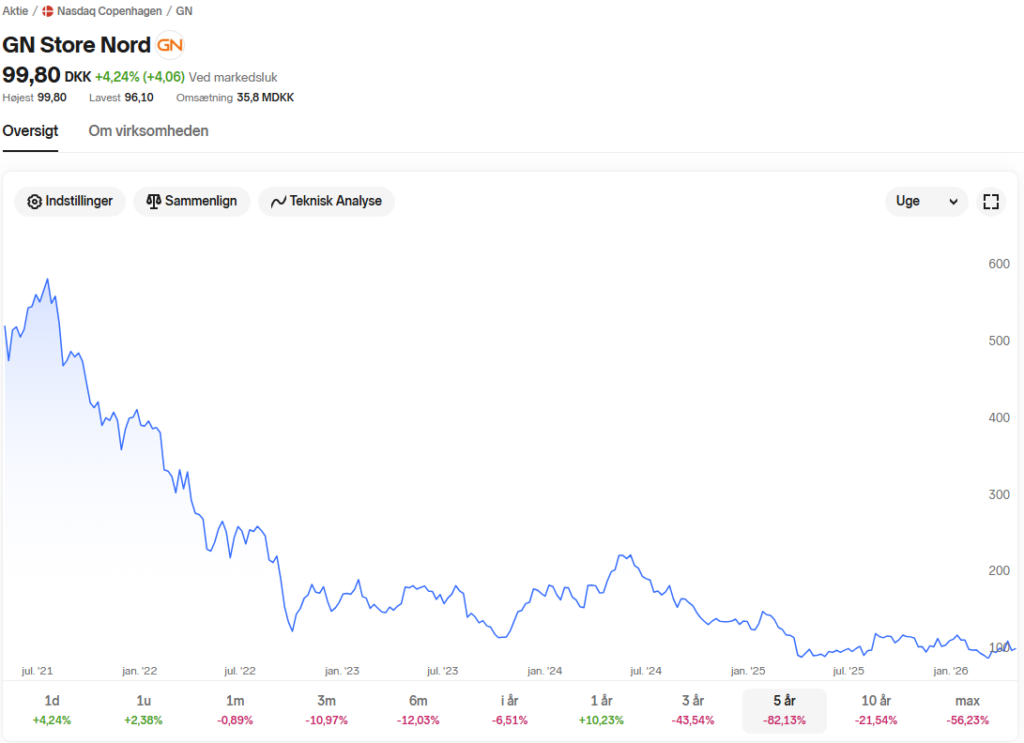Follow the GN breadcrumb link

coord(184,11)
